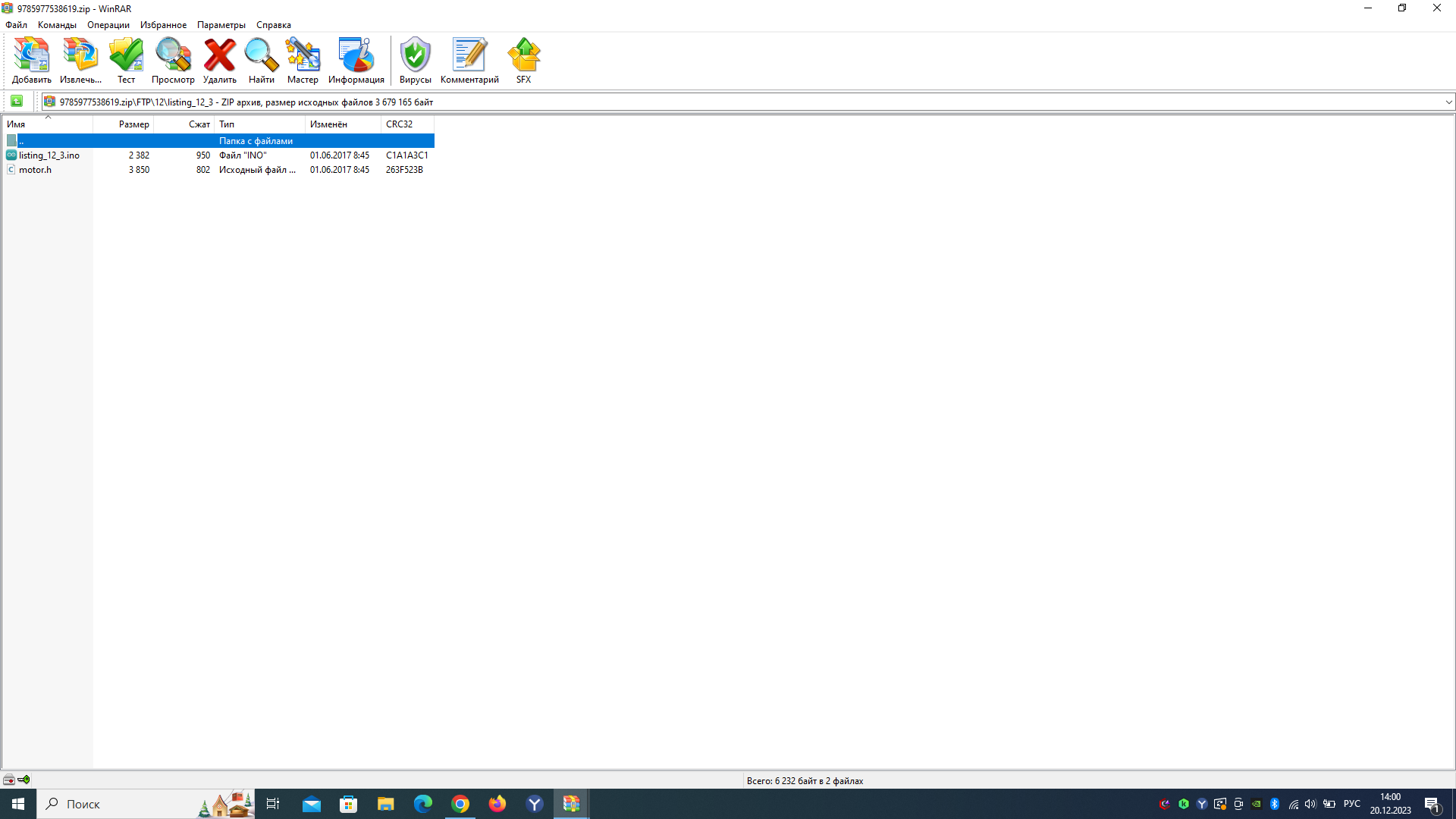The width and height of the screenshot is (1456, 819).
Task: Sort files by Тип column header
Action: 259,124
